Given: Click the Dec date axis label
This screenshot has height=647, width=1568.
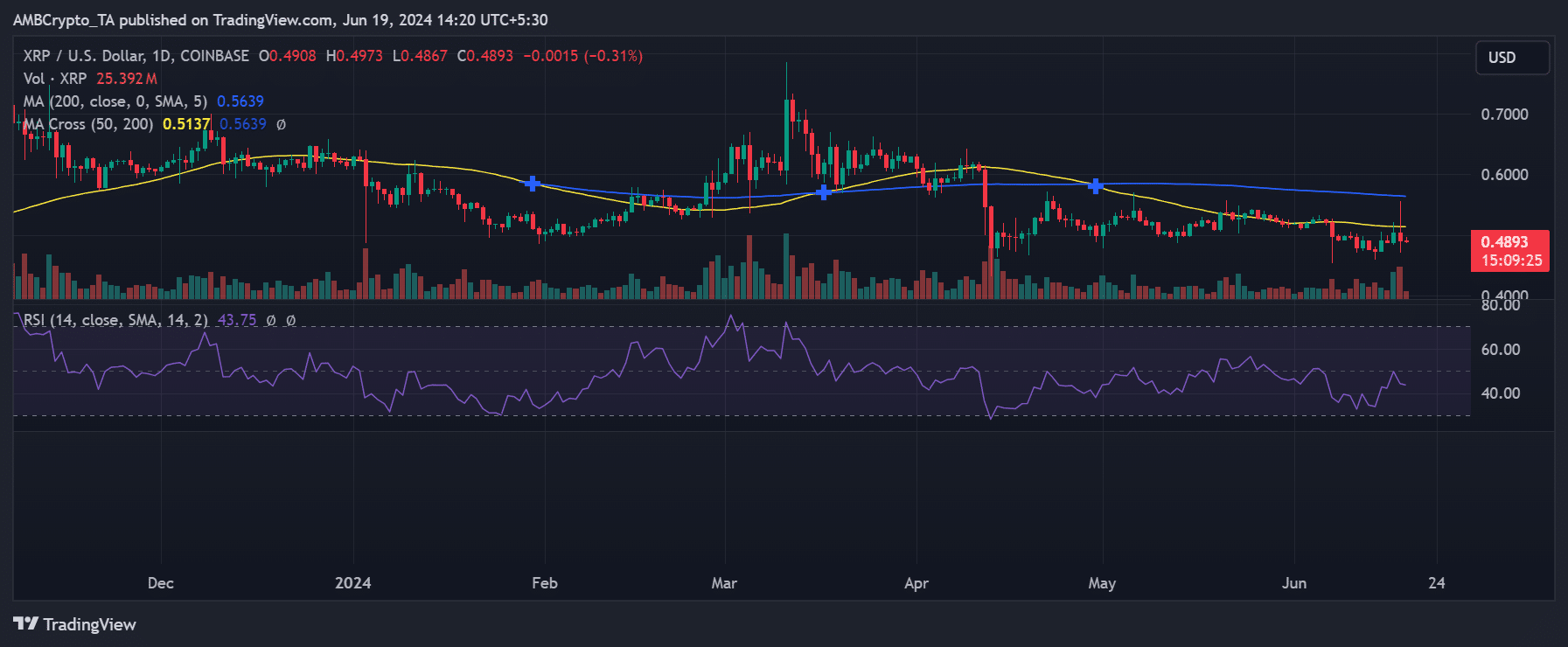Looking at the screenshot, I should coord(161,583).
